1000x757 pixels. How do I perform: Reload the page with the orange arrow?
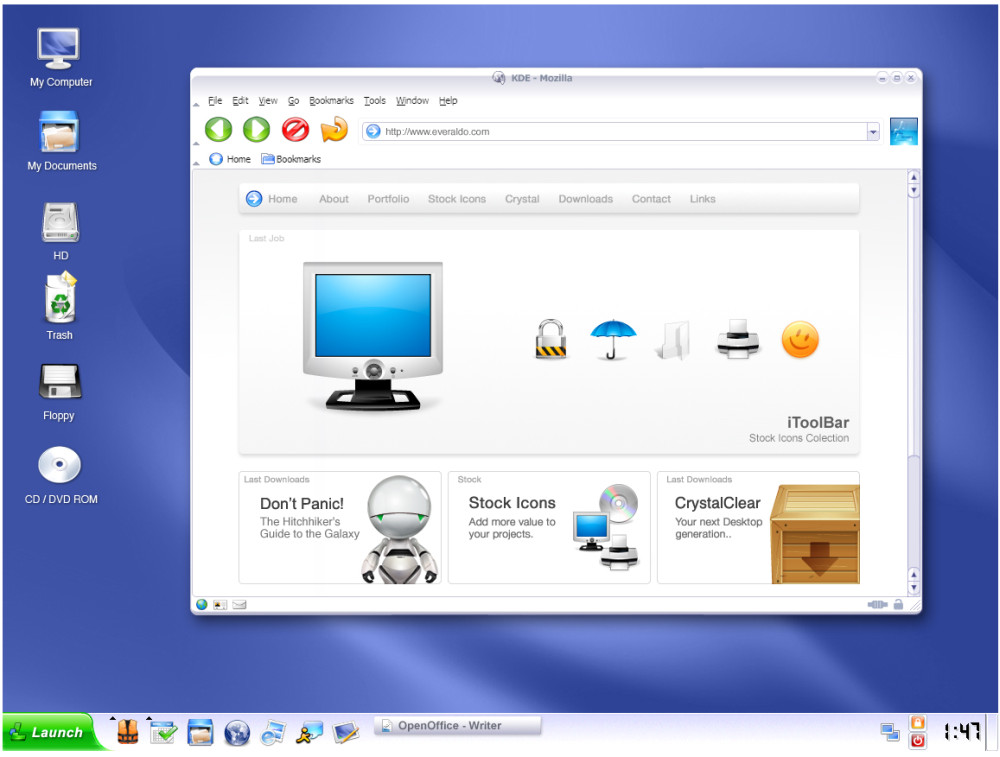tap(334, 129)
